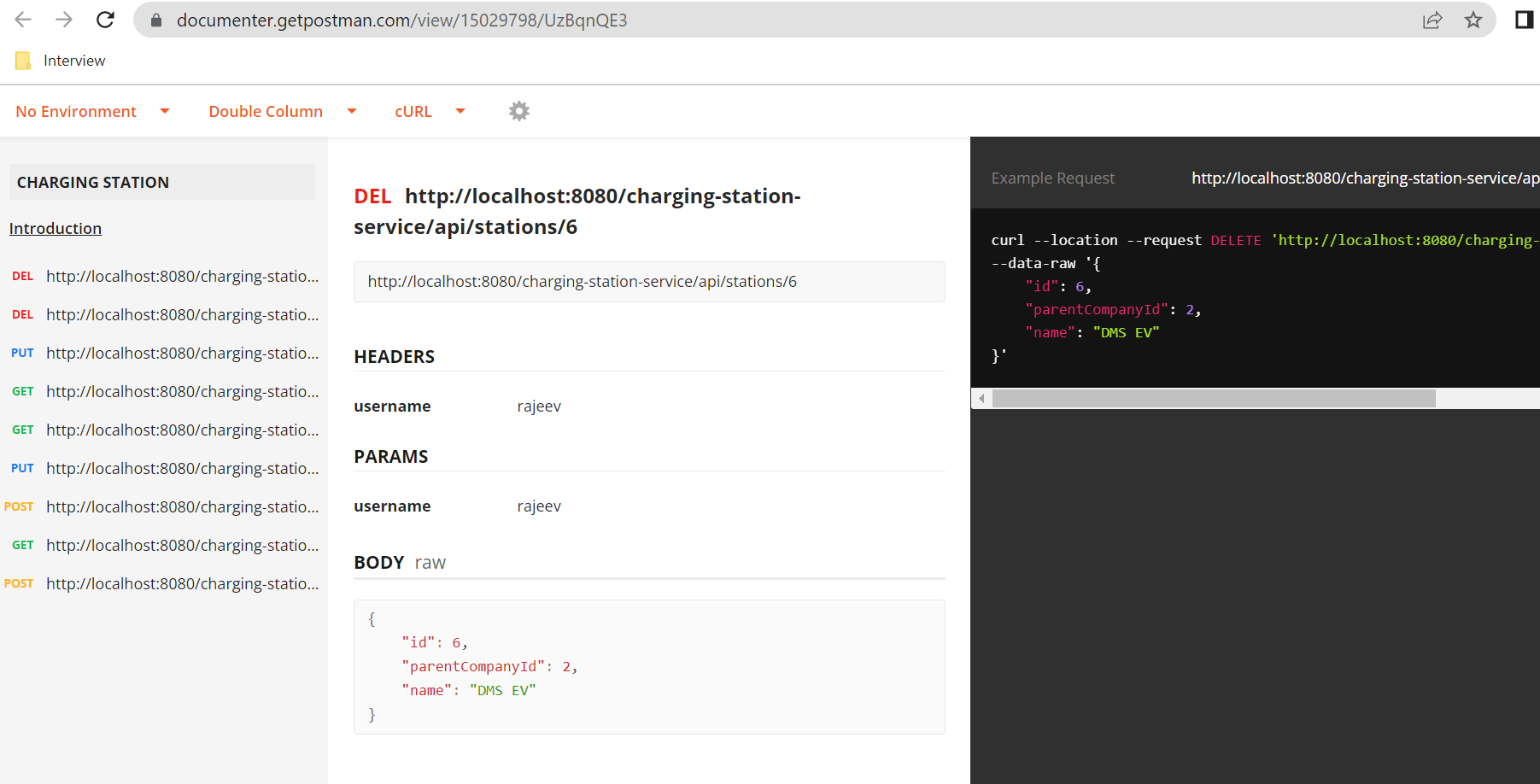This screenshot has width=1540, height=784.
Task: Click the BODY raw section heading
Action: (x=400, y=563)
